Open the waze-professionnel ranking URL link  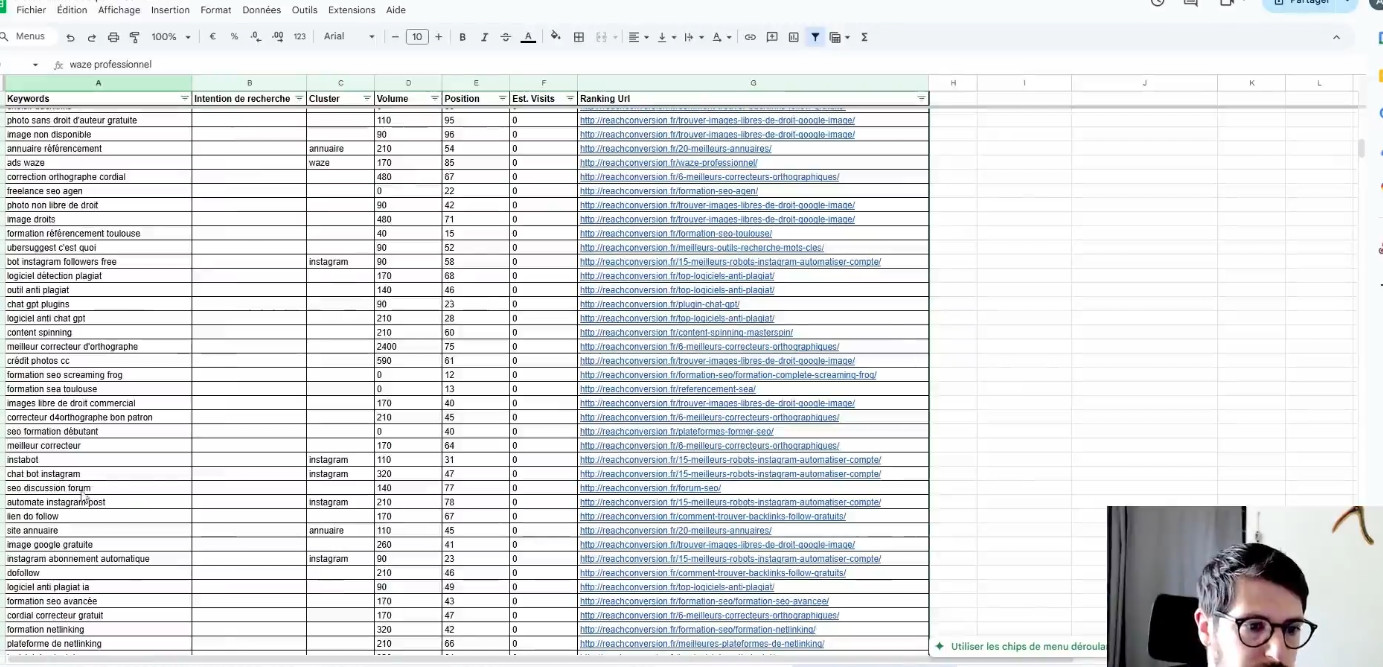[668, 163]
